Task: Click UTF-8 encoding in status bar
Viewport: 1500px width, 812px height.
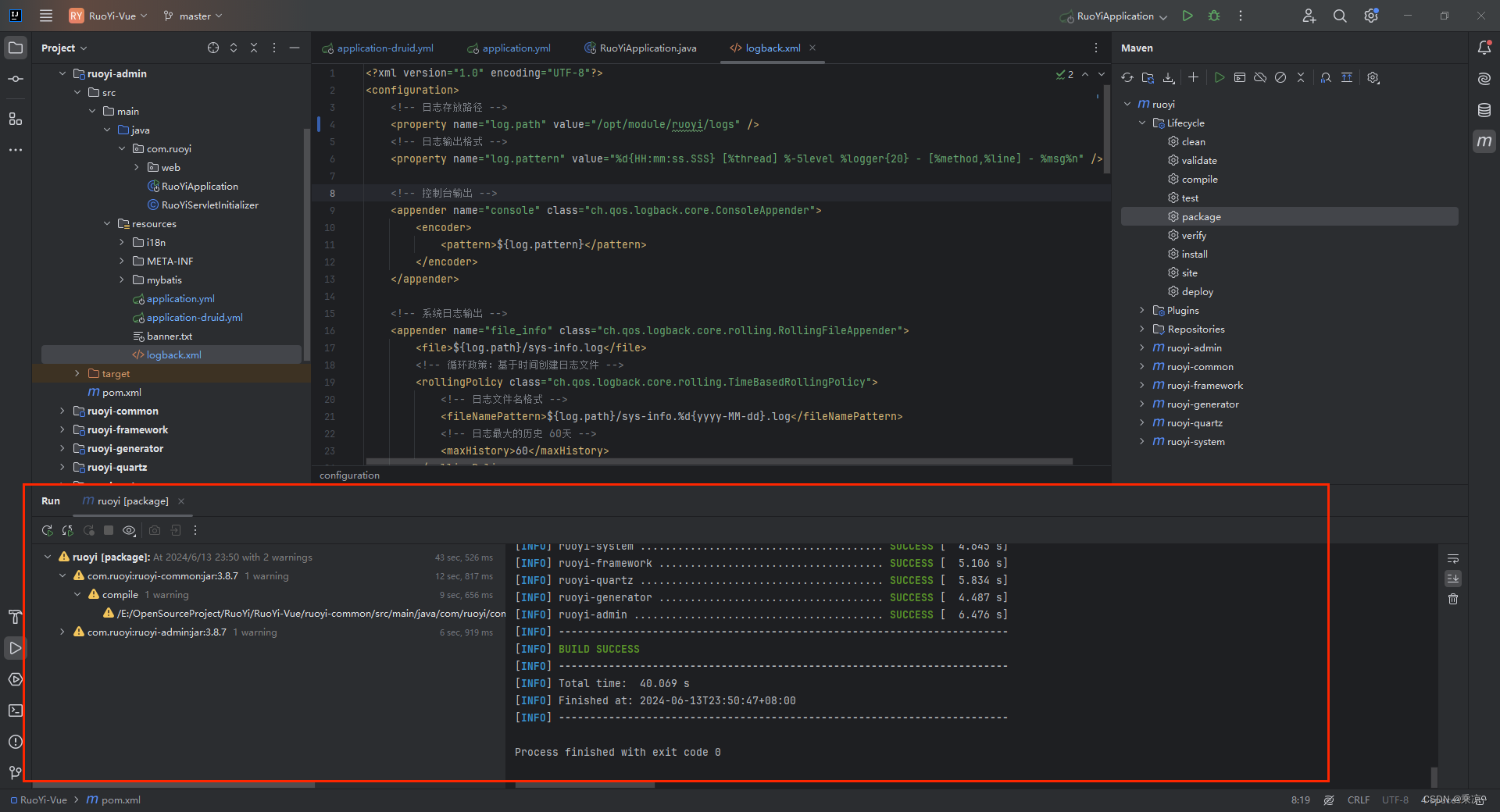Action: coord(1395,800)
